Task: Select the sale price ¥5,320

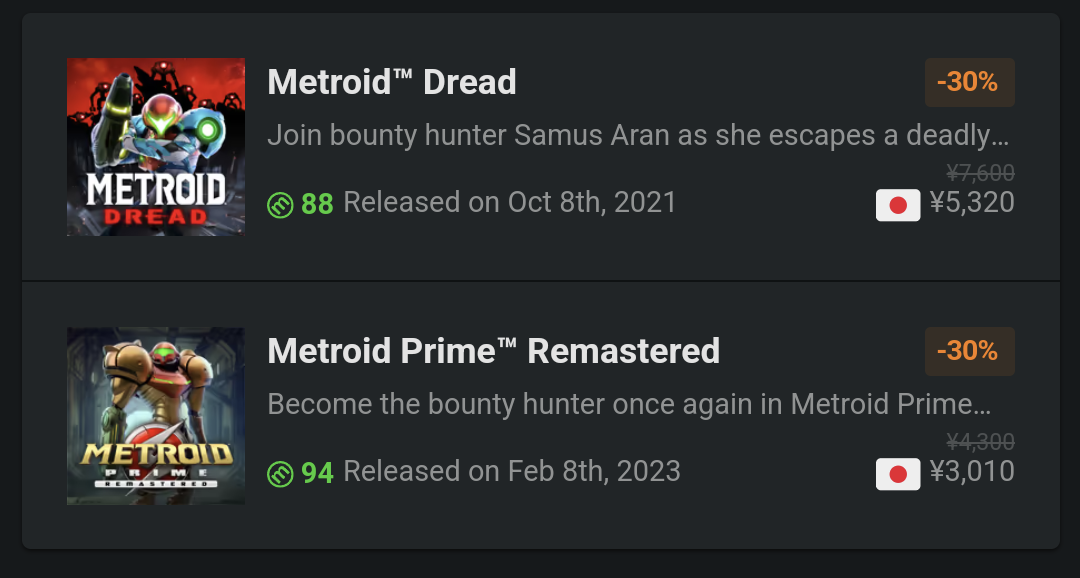Action: (972, 203)
